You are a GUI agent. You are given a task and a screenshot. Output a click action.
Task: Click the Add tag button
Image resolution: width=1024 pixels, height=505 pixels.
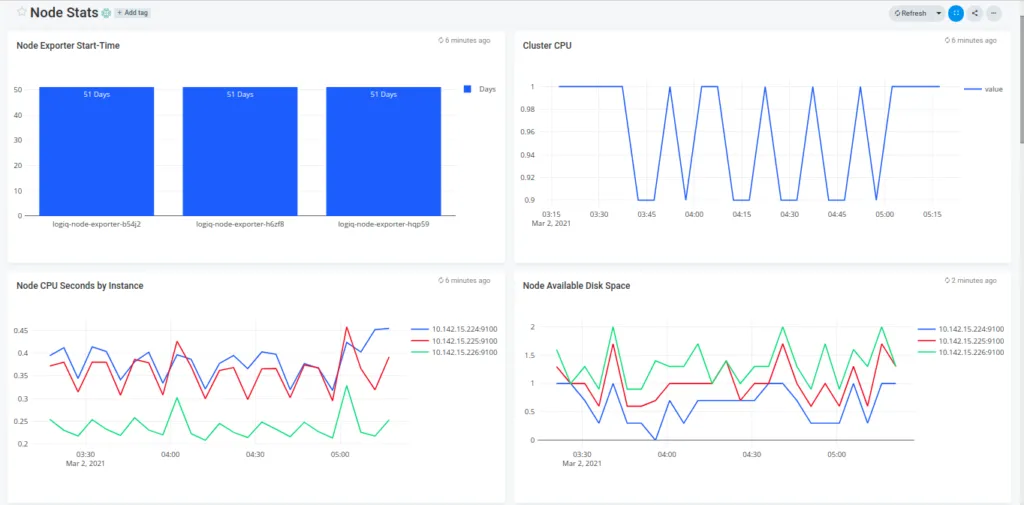[132, 13]
